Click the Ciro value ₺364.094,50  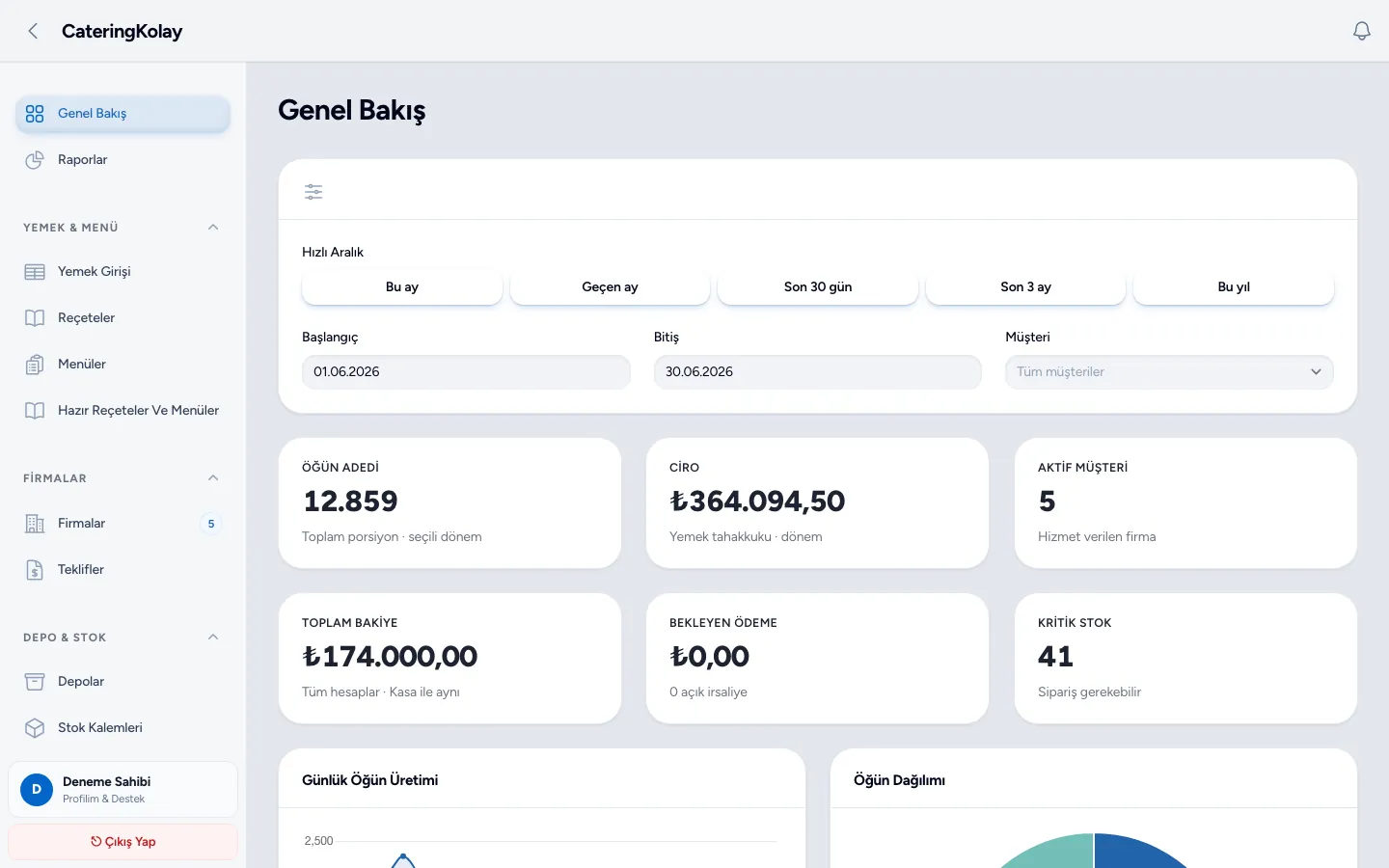757,502
